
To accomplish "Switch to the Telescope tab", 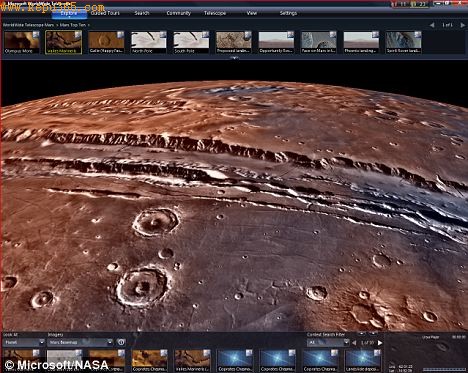I will point(215,13).
